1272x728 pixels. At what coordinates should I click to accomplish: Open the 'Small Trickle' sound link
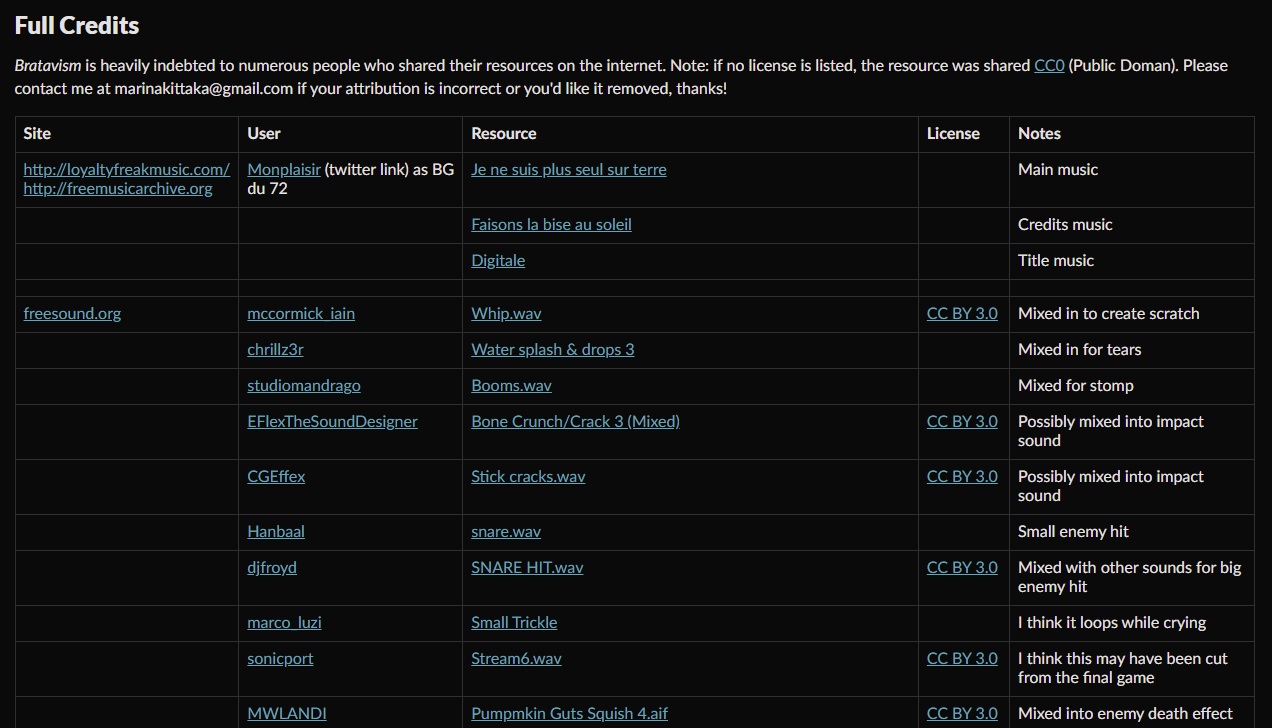[514, 623]
